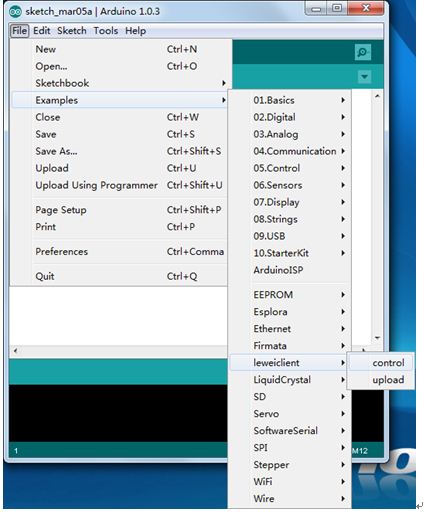Select the control example sketch
430x512 pixels.
pos(381,363)
